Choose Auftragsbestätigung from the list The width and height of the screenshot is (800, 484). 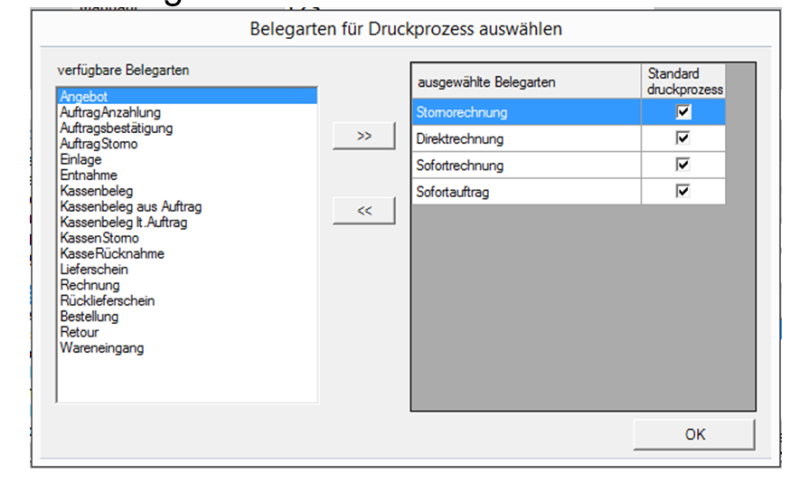(116, 129)
